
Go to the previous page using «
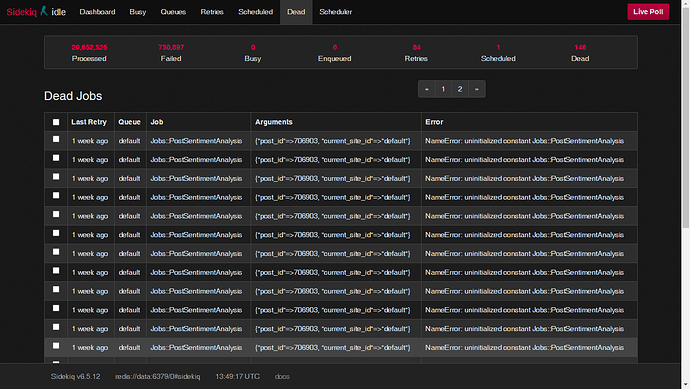click(x=426, y=89)
